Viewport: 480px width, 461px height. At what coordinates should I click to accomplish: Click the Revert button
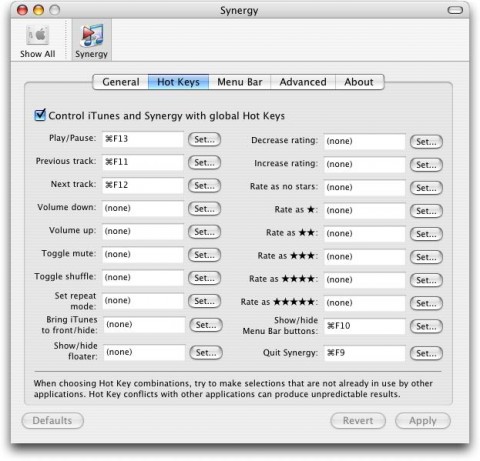[358, 421]
